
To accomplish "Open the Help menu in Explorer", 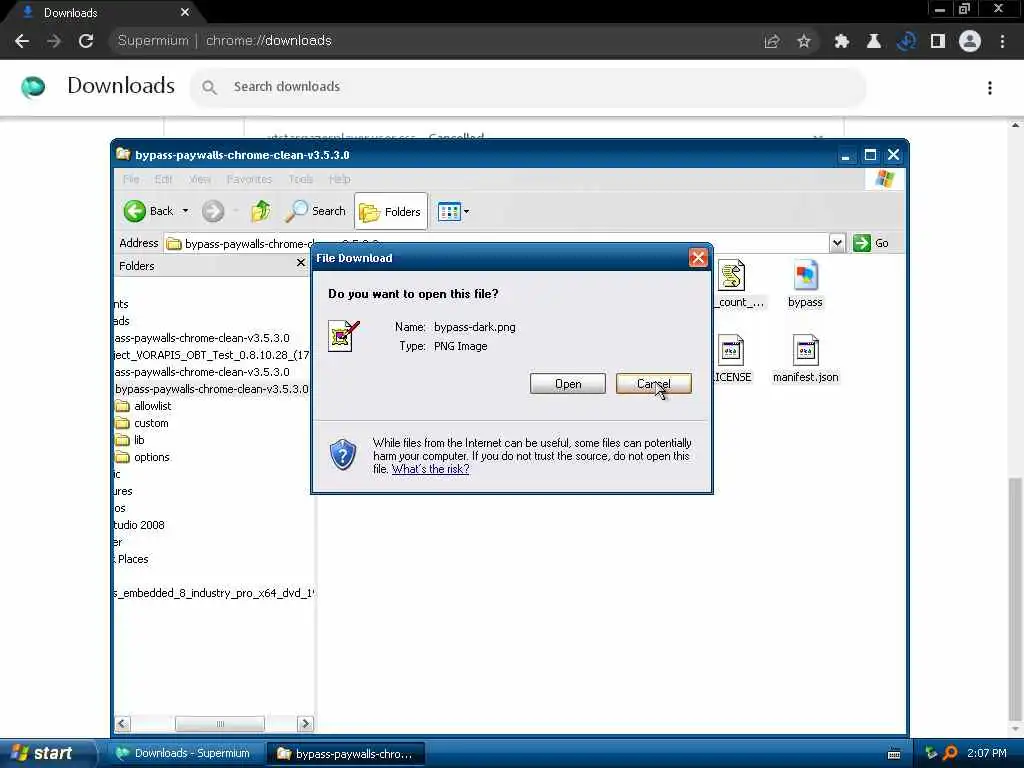I will (x=339, y=179).
